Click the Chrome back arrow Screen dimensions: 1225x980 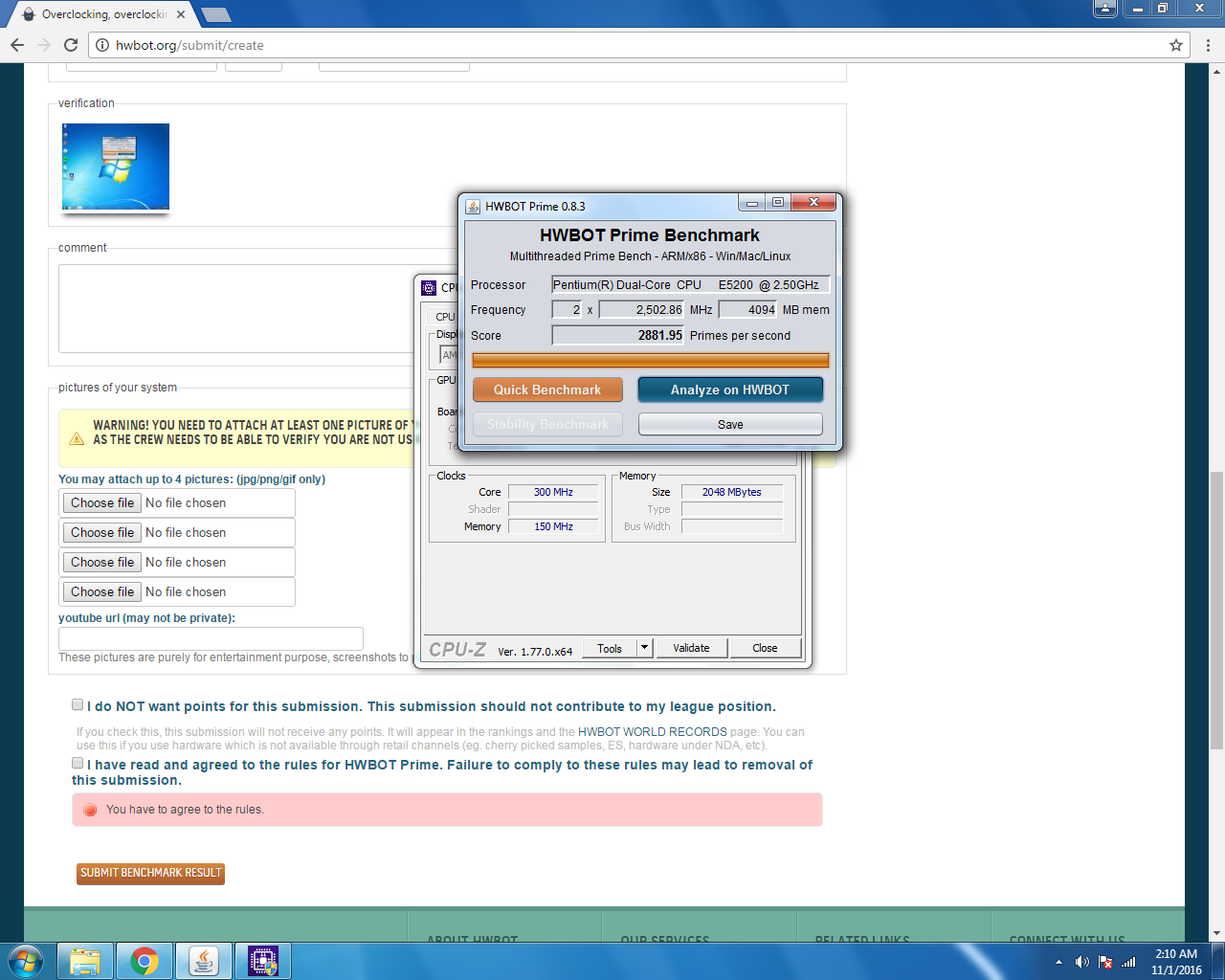(x=17, y=45)
